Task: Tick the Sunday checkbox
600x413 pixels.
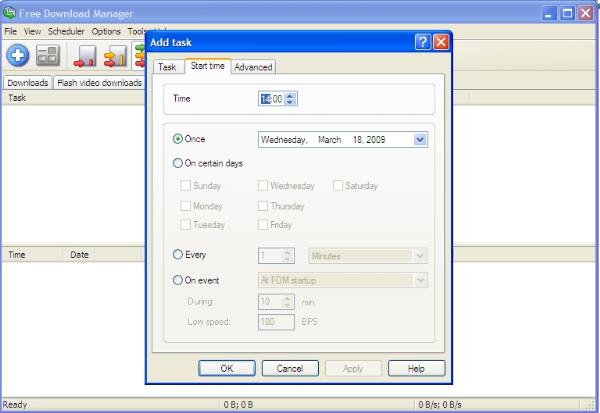Action: click(186, 186)
